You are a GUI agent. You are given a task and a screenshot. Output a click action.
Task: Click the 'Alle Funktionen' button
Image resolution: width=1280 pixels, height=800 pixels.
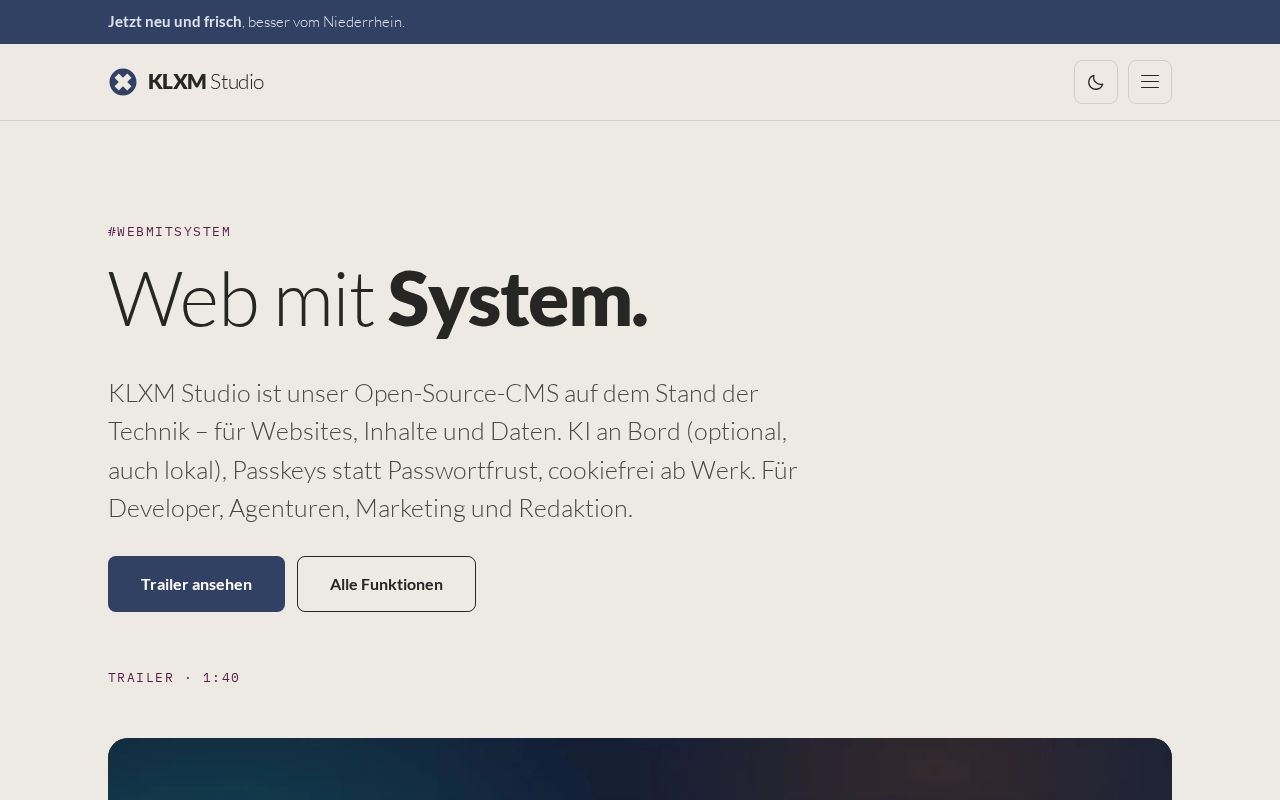(386, 584)
